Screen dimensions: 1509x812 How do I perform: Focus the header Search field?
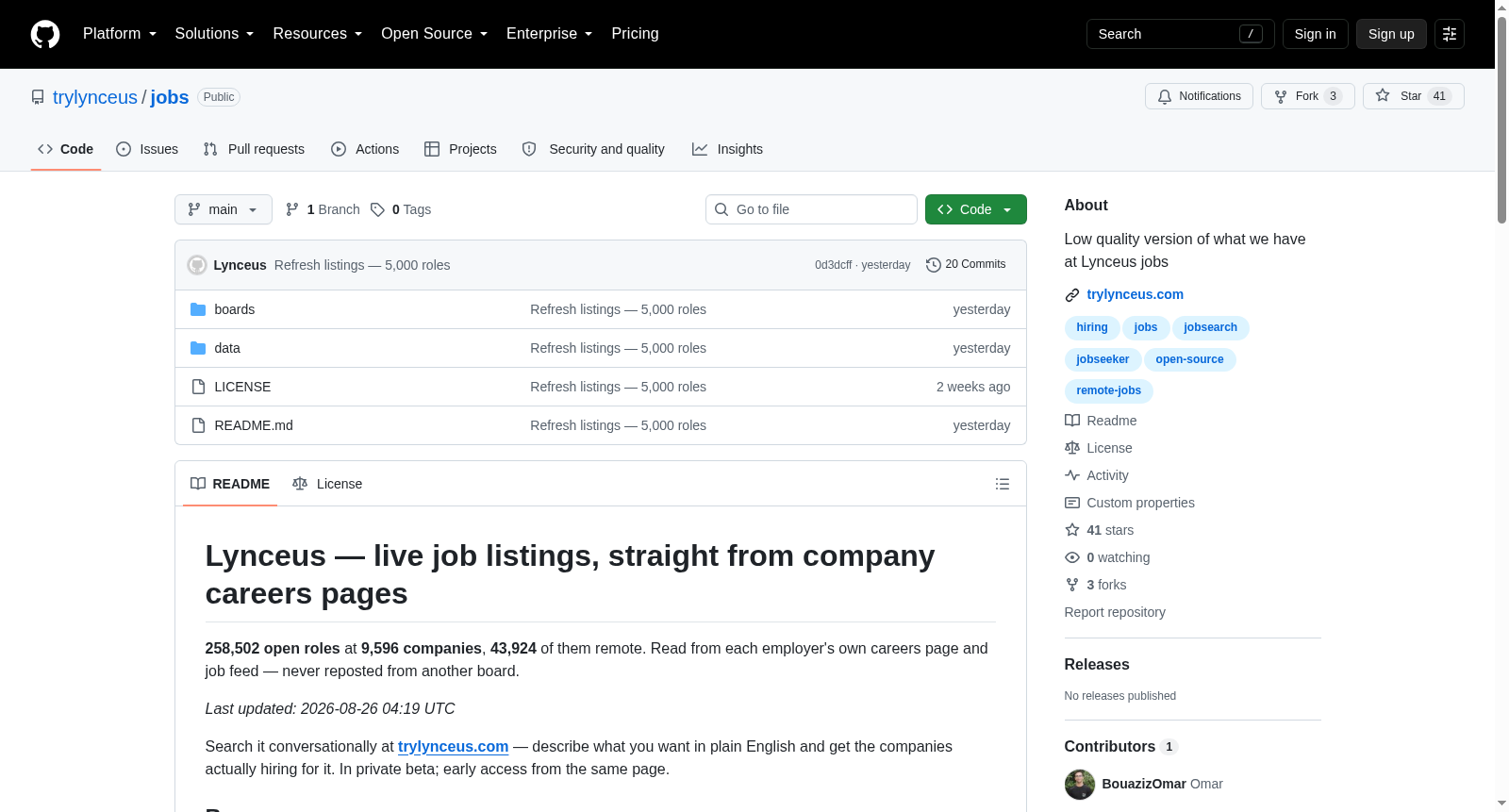1181,34
